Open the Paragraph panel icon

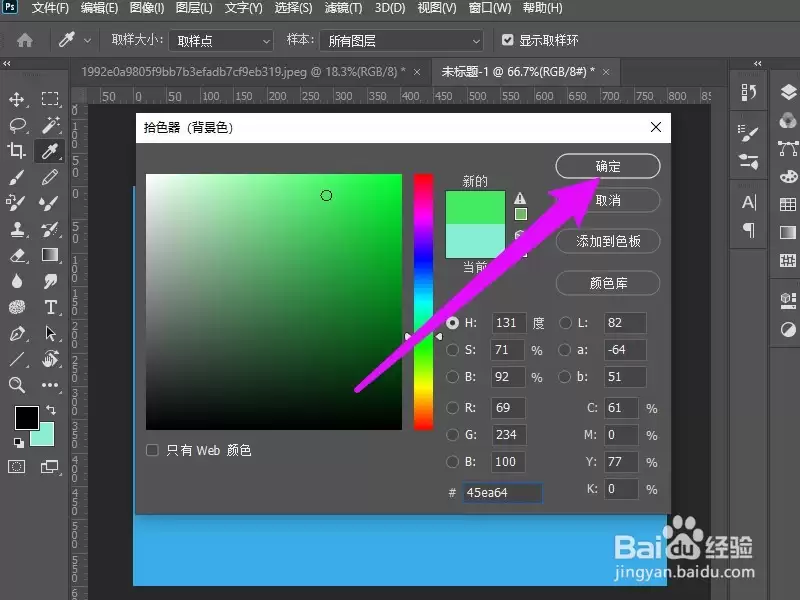(x=748, y=230)
